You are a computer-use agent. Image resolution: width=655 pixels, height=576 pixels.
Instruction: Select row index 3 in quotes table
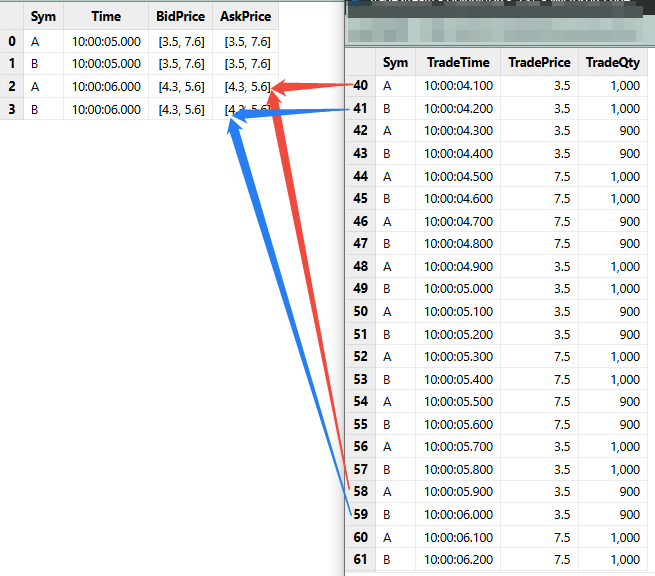click(x=12, y=109)
